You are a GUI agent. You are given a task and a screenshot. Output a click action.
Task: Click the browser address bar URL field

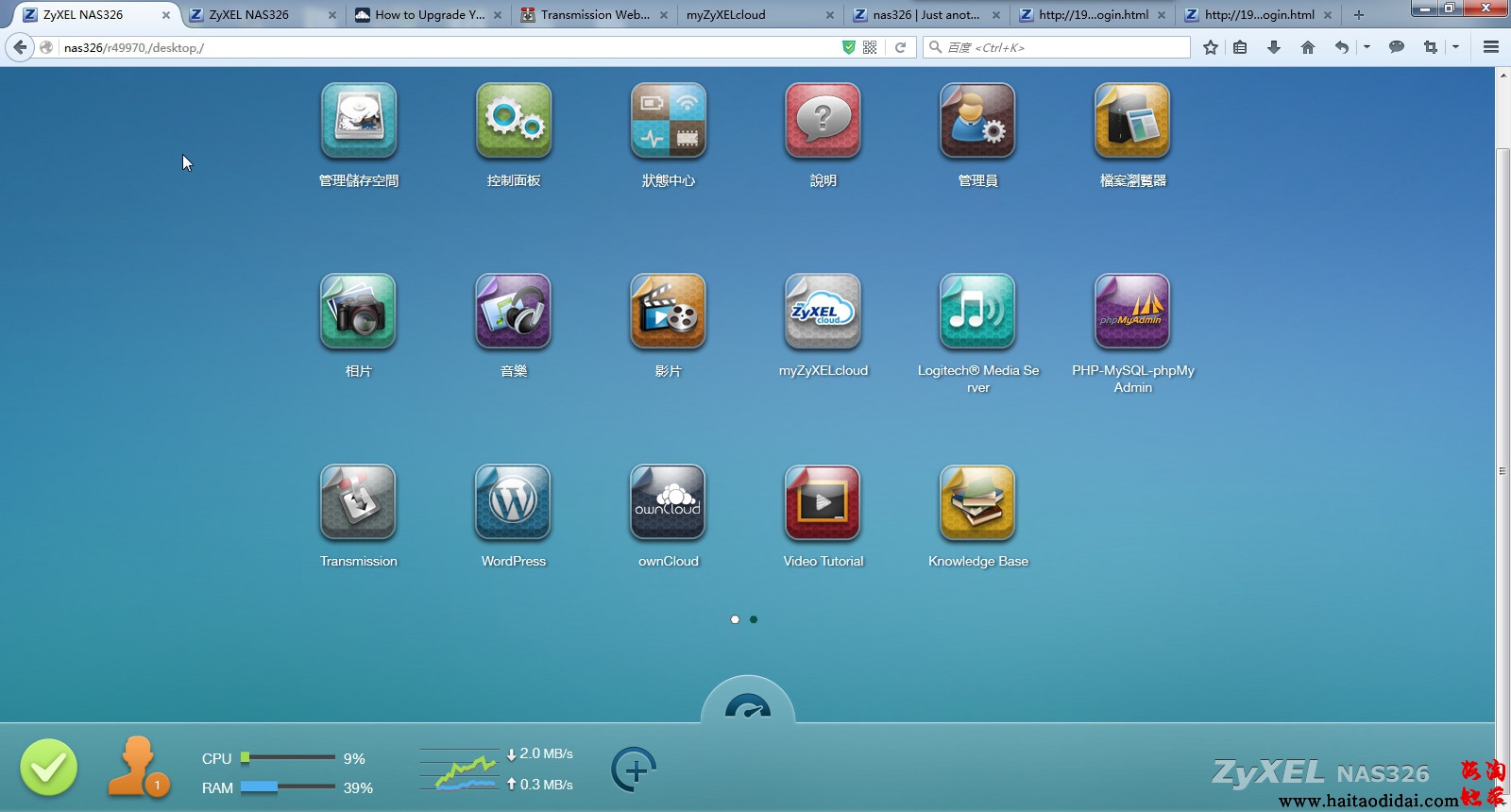tap(444, 47)
